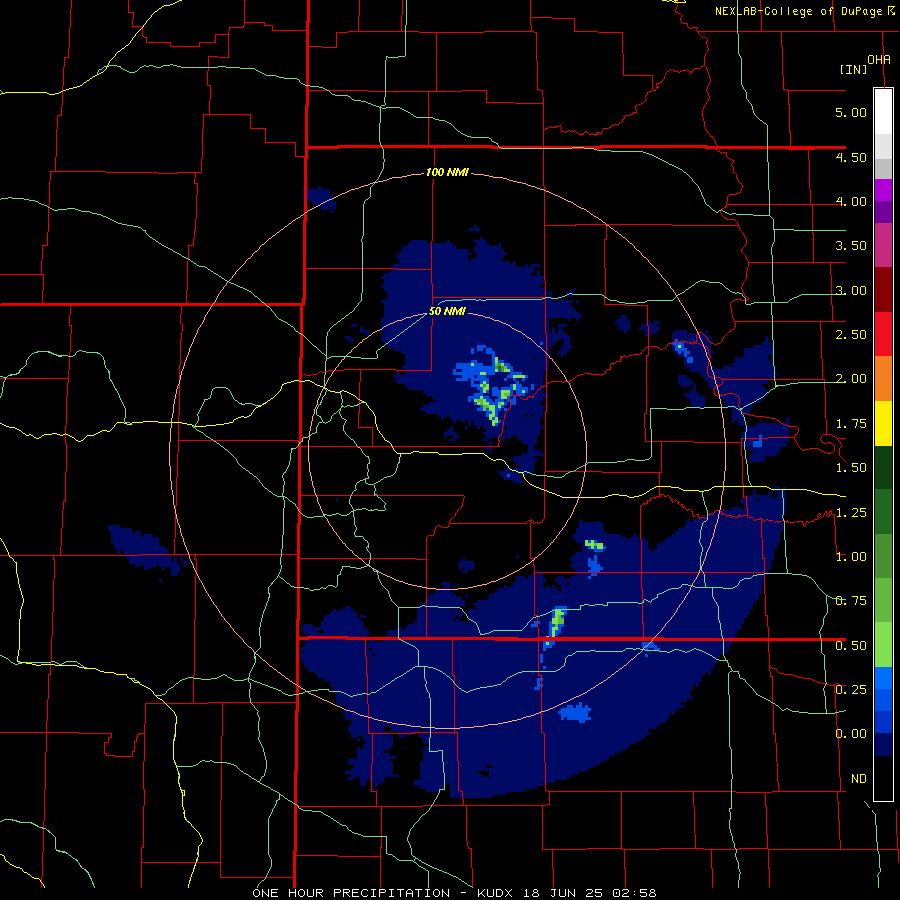Click the 1.50 legend value
The width and height of the screenshot is (900, 900).
click(851, 468)
